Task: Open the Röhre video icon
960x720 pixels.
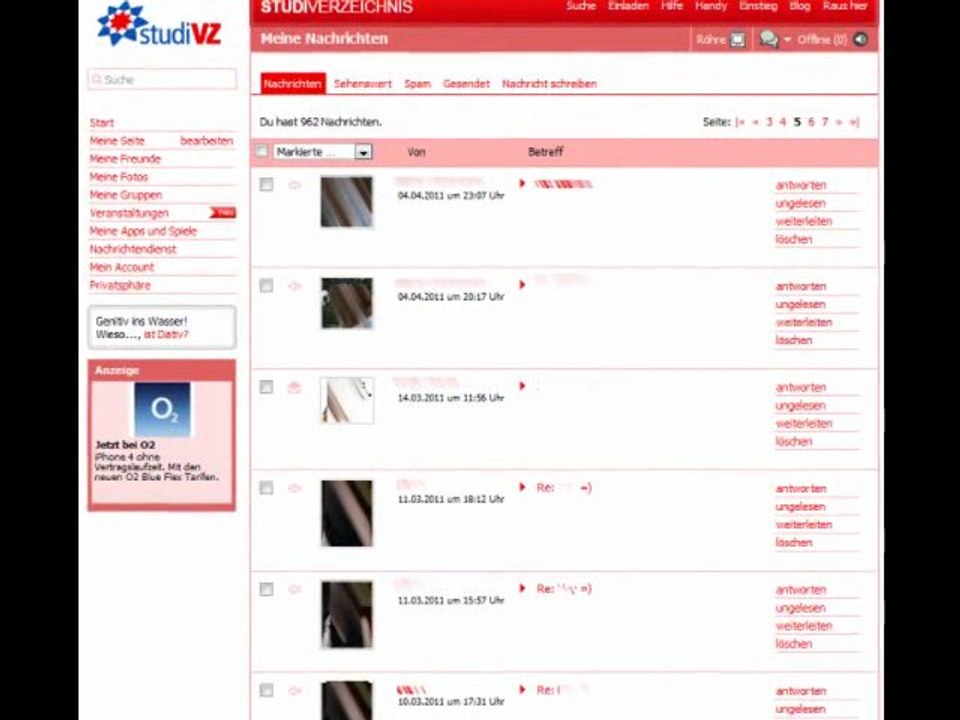Action: coord(738,40)
